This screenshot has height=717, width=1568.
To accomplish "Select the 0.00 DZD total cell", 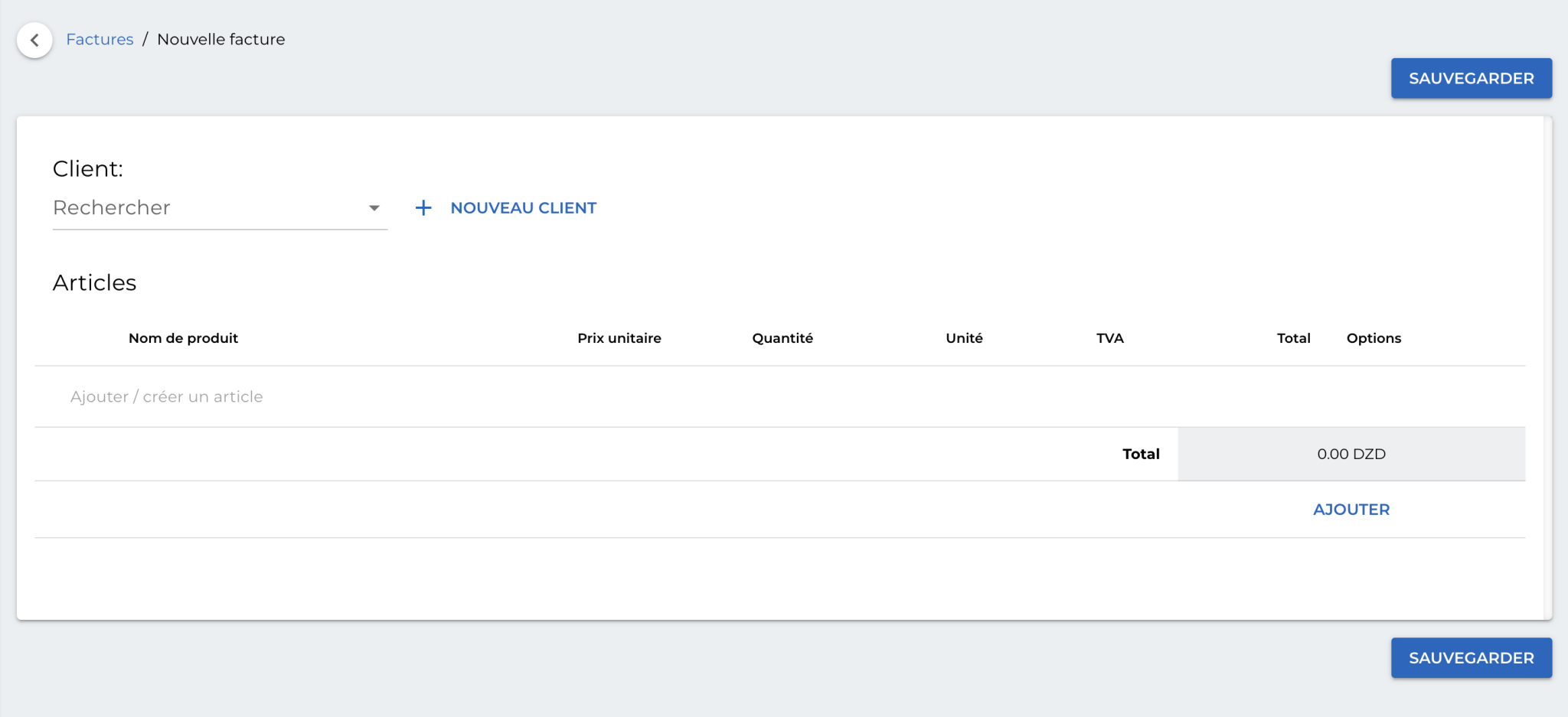I will pos(1351,453).
